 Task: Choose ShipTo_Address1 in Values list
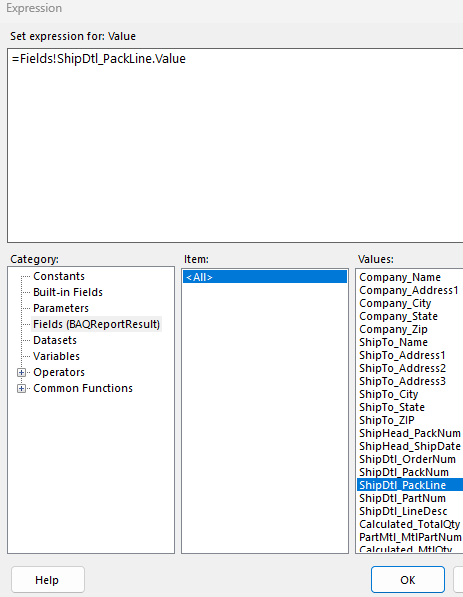tap(402, 355)
